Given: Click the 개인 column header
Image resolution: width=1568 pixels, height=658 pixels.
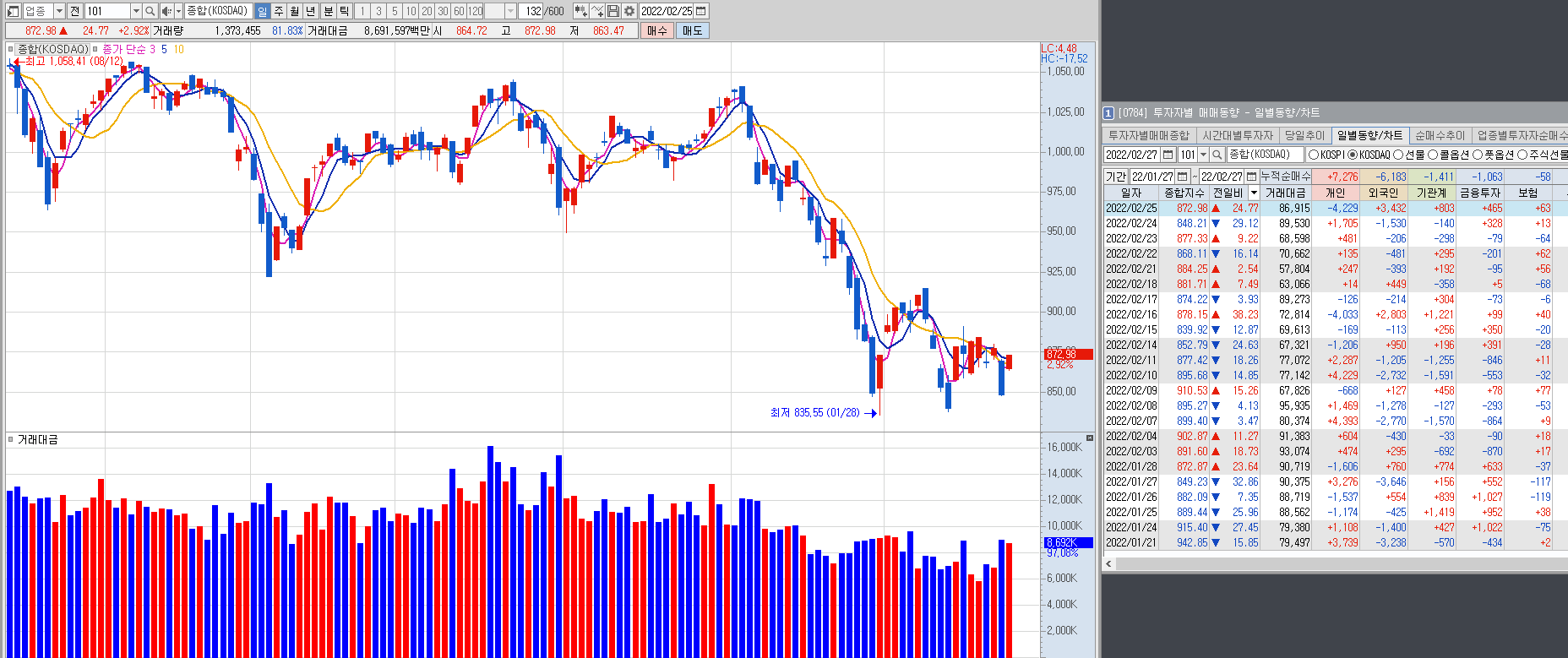Looking at the screenshot, I should tap(1336, 193).
